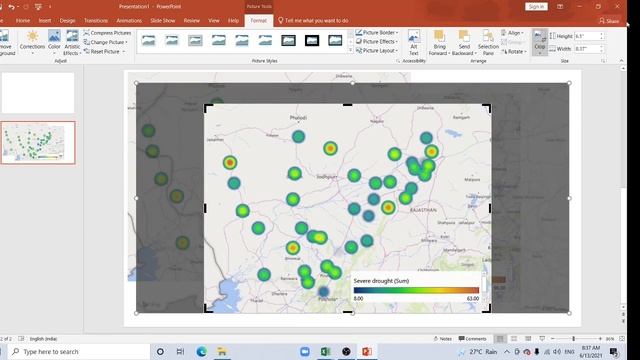The image size is (640, 360).
Task: Click the Comments button in status bar
Action: click(x=473, y=339)
